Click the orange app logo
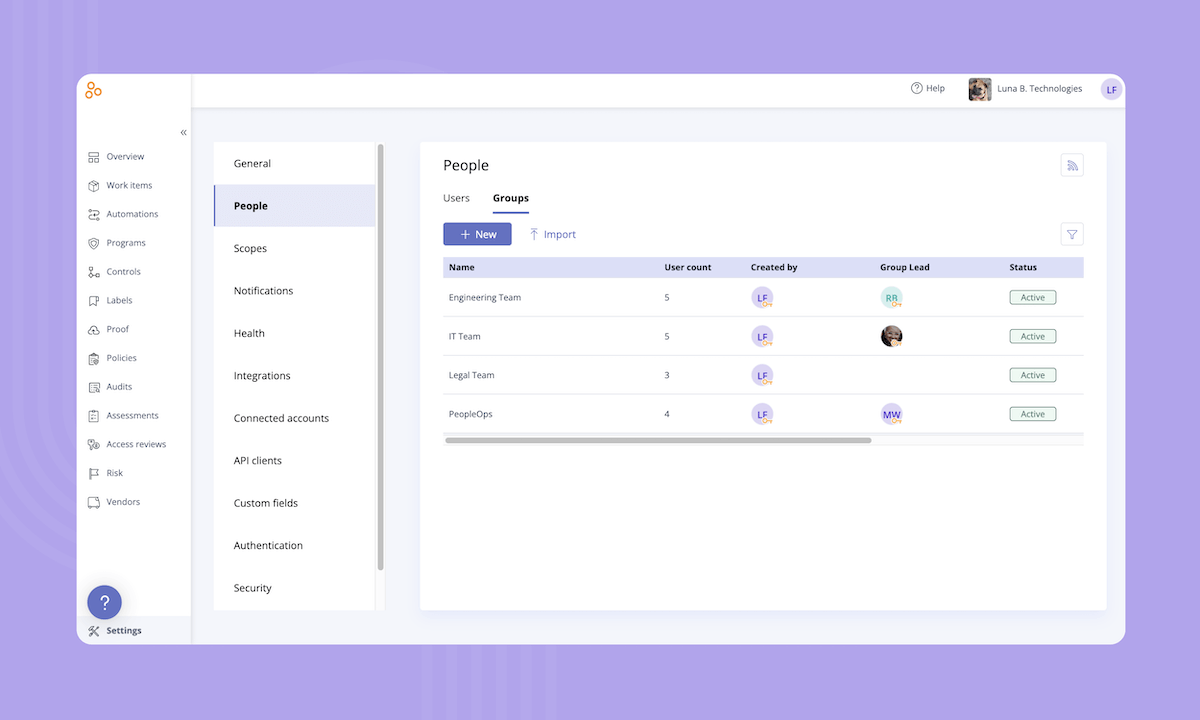This screenshot has width=1200, height=720. [x=93, y=90]
